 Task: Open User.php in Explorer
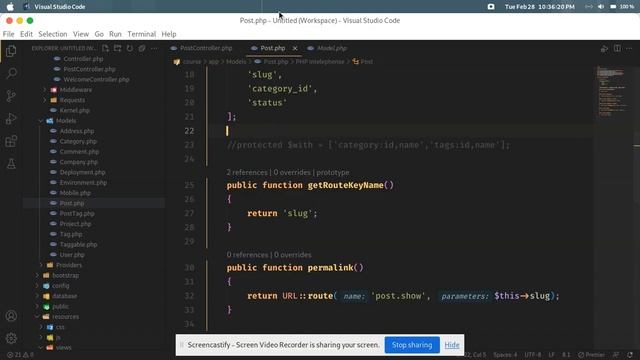(x=72, y=255)
